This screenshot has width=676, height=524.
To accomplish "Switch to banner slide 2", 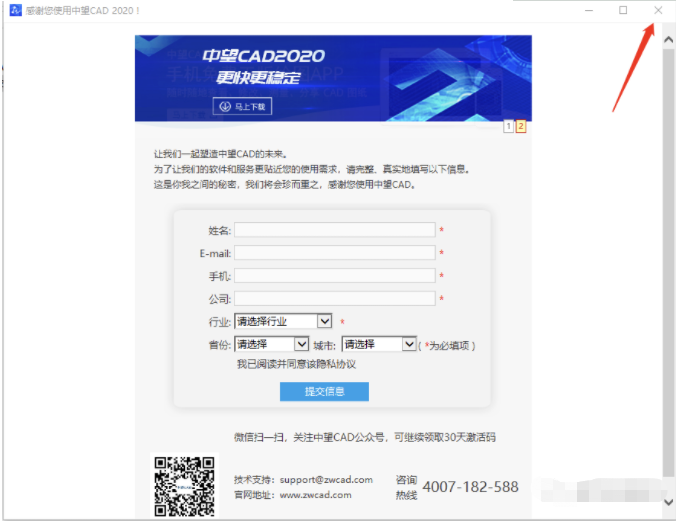I will tap(521, 126).
